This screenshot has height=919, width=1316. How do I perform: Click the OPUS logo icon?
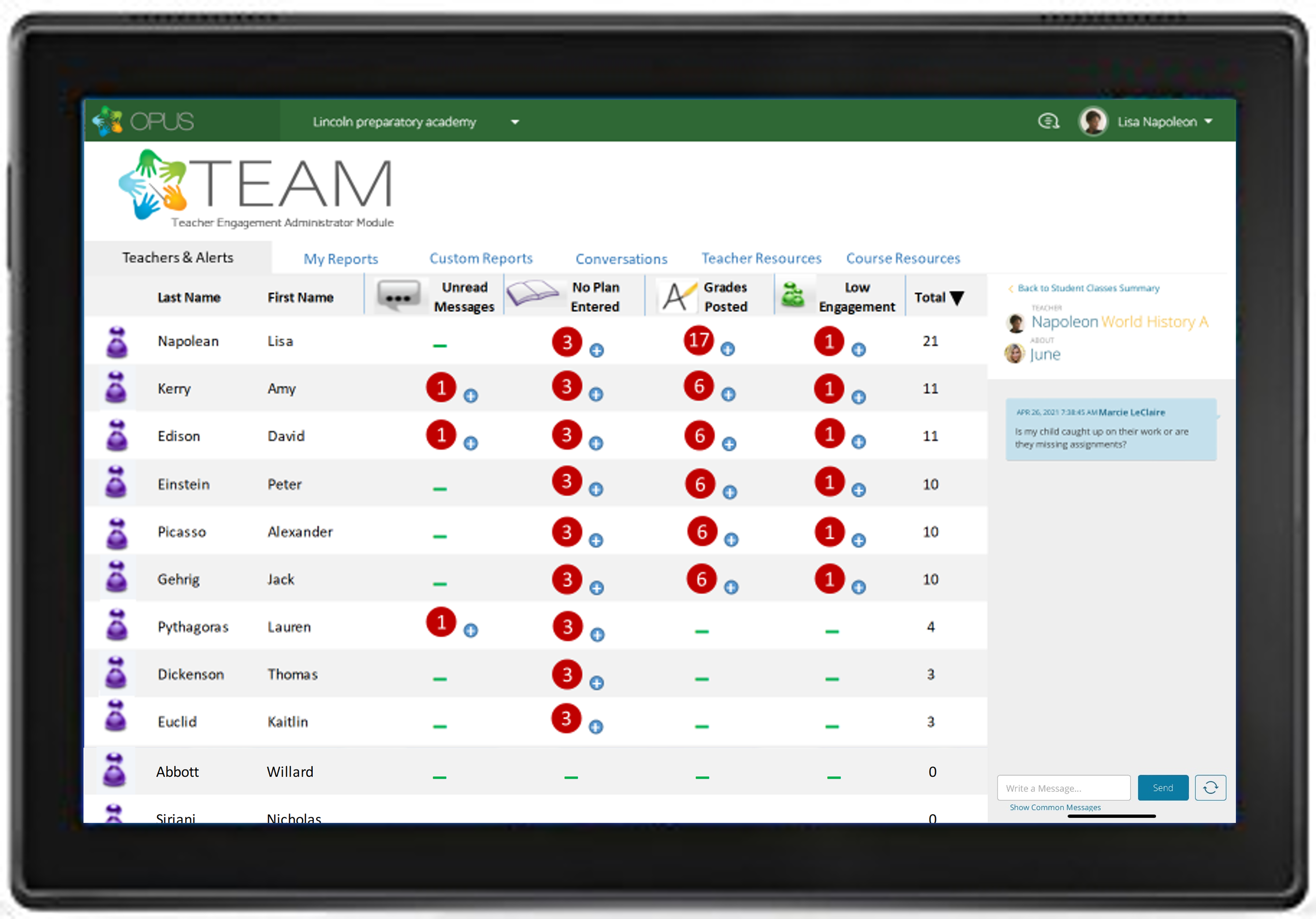[x=108, y=121]
